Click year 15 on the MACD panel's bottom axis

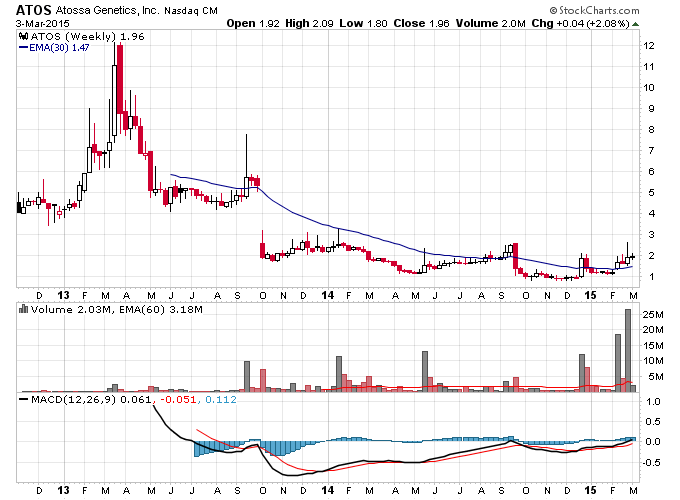590,490
